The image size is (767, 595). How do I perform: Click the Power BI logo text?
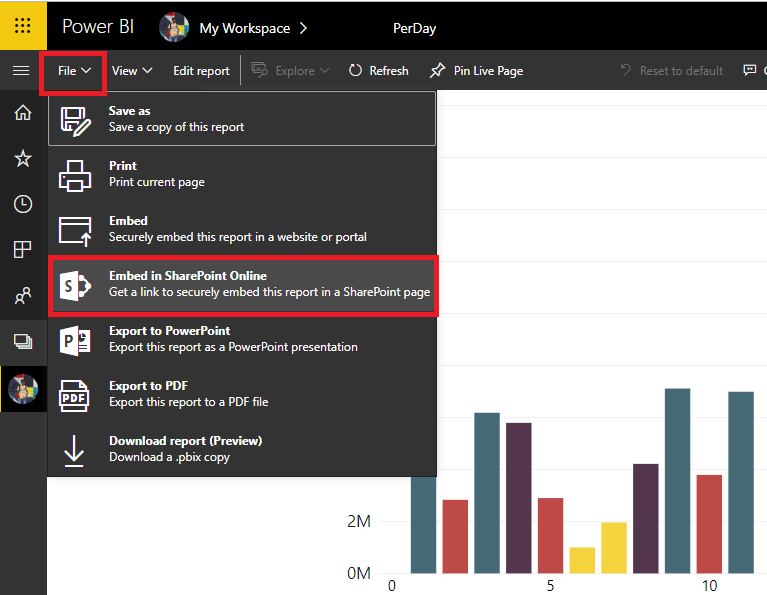tap(98, 27)
